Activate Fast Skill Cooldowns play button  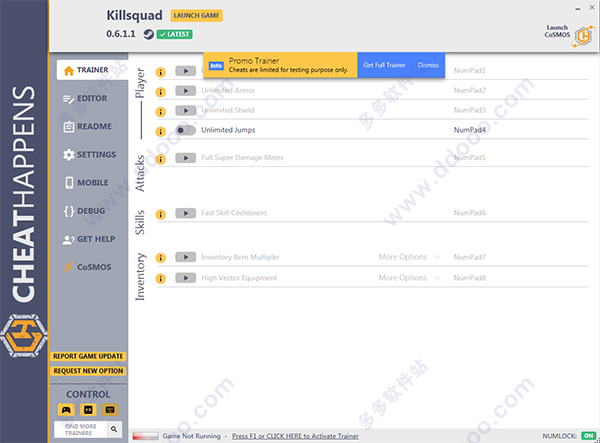[x=186, y=213]
